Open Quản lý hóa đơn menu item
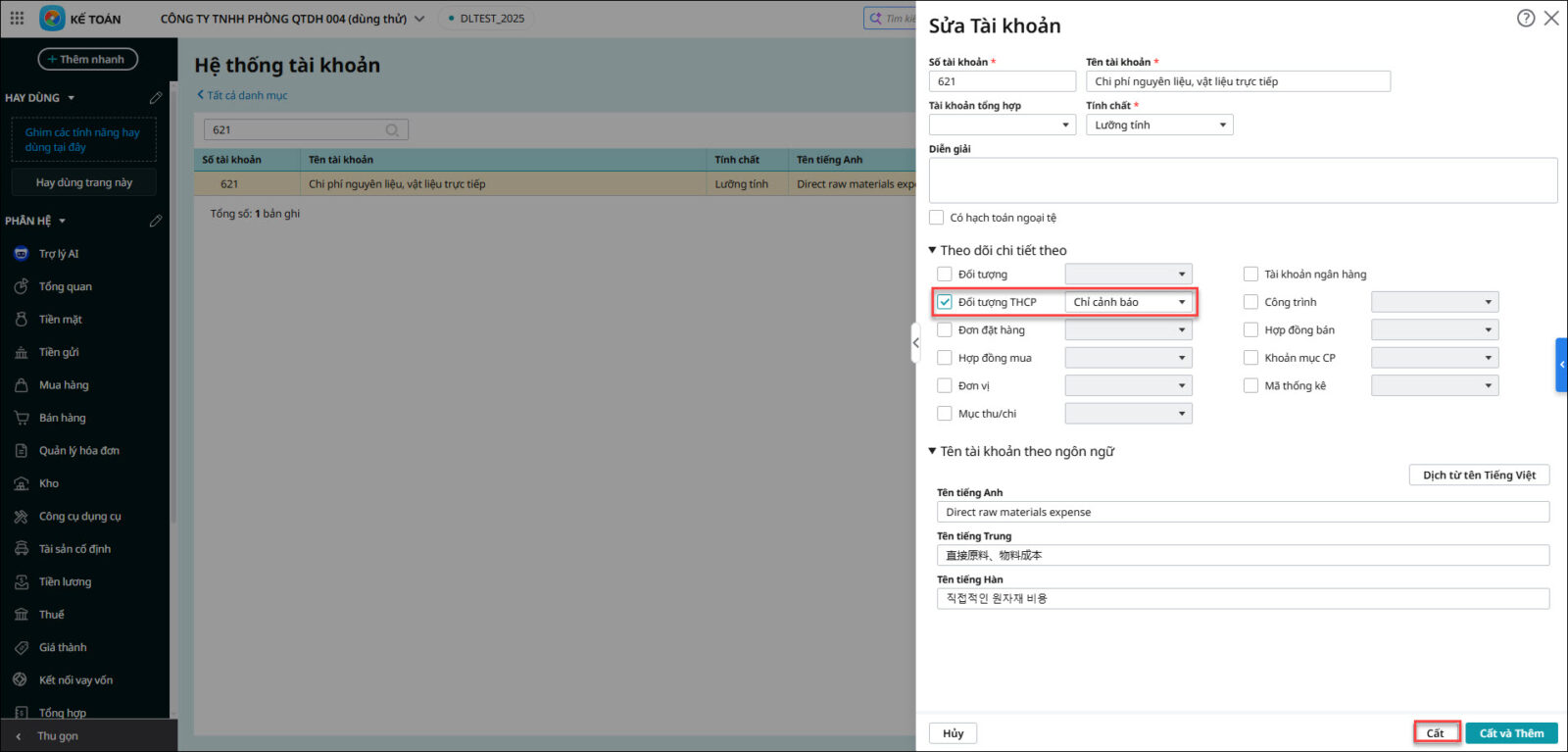The image size is (1568, 752). 78,451
